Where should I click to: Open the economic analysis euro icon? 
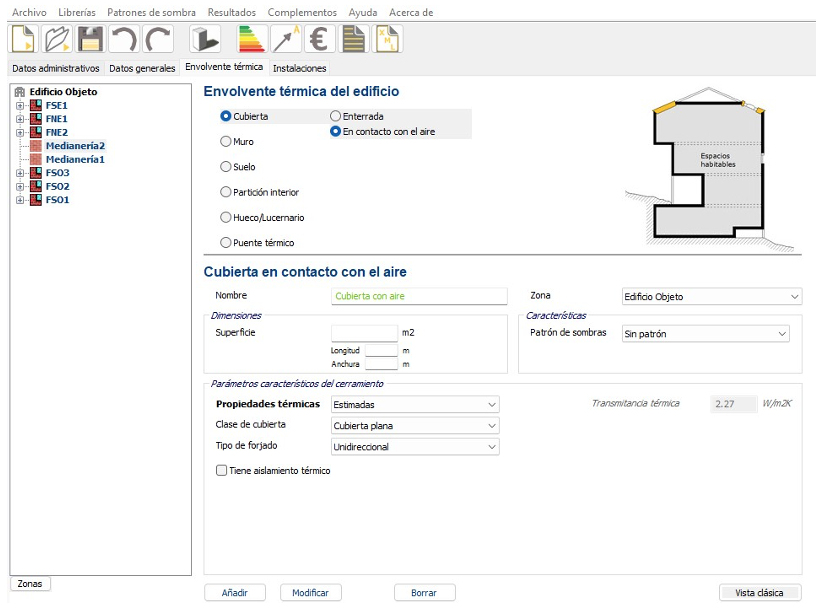(x=320, y=40)
